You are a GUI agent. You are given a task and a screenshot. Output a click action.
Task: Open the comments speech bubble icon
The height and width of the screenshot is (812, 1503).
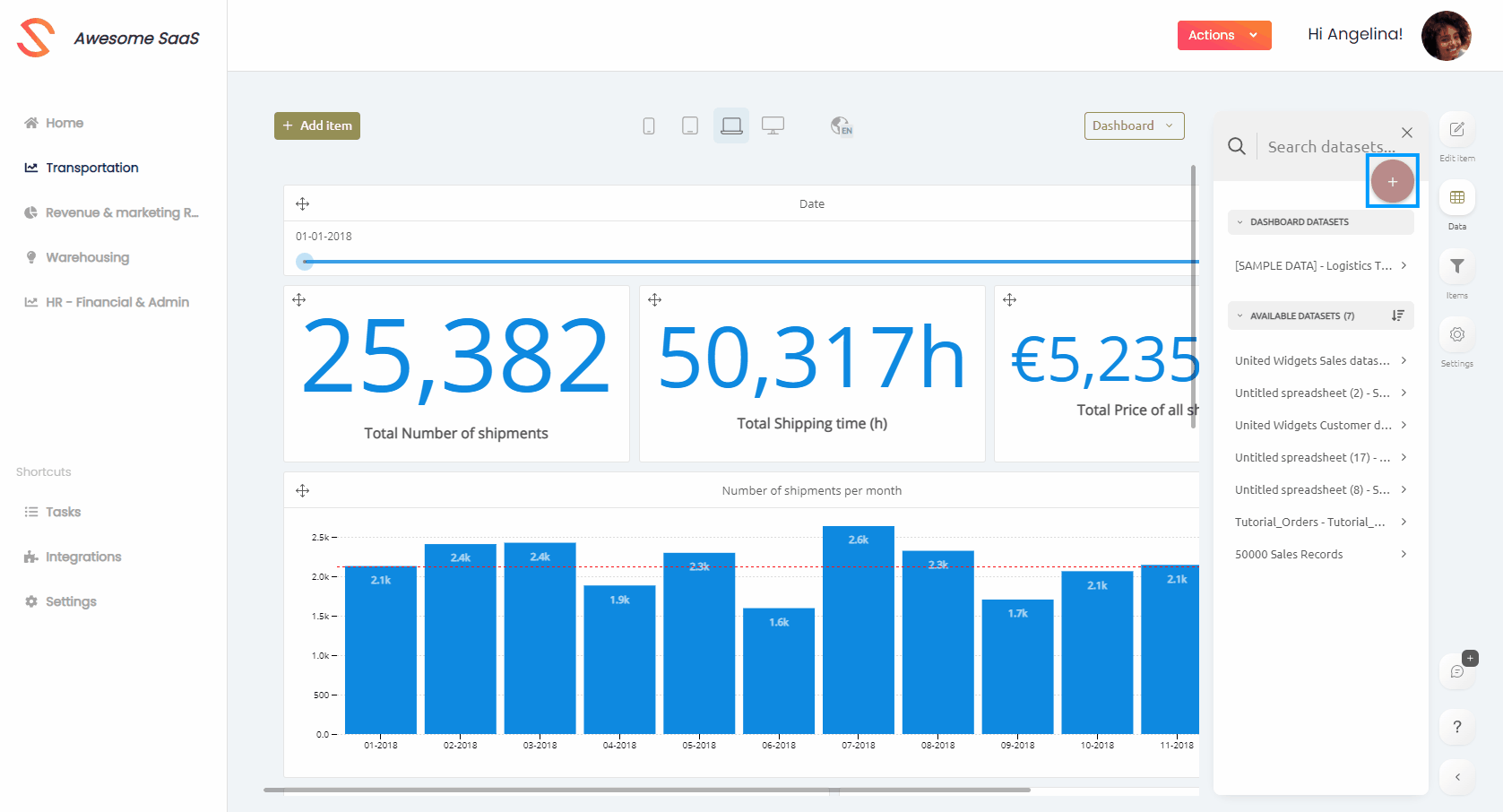coord(1456,671)
